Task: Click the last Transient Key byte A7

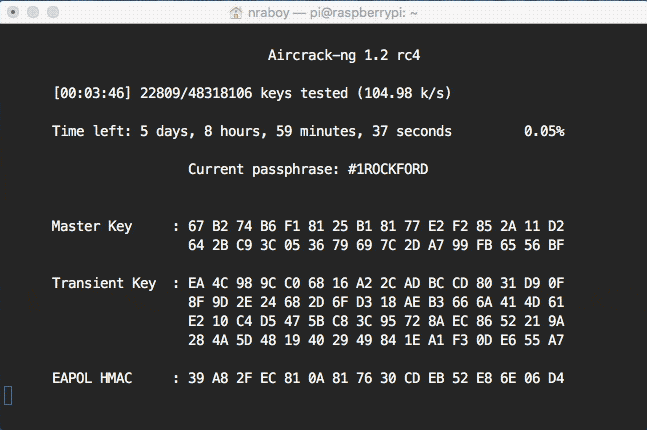Action: pos(556,340)
